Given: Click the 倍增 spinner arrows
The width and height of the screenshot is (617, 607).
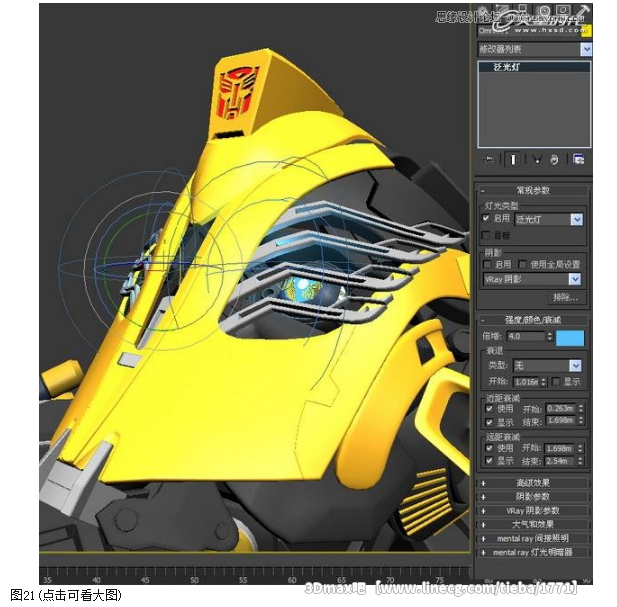Looking at the screenshot, I should (x=549, y=336).
